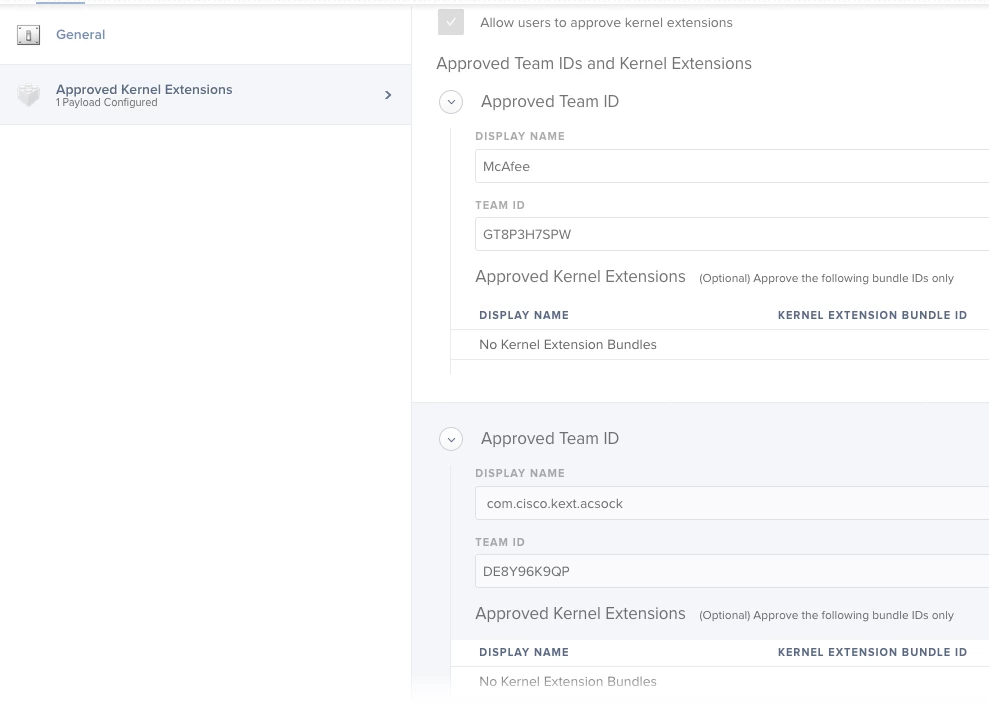Image resolution: width=989 pixels, height=704 pixels.
Task: Click the Approved Kernel Extensions brick icon
Action: [x=28, y=95]
